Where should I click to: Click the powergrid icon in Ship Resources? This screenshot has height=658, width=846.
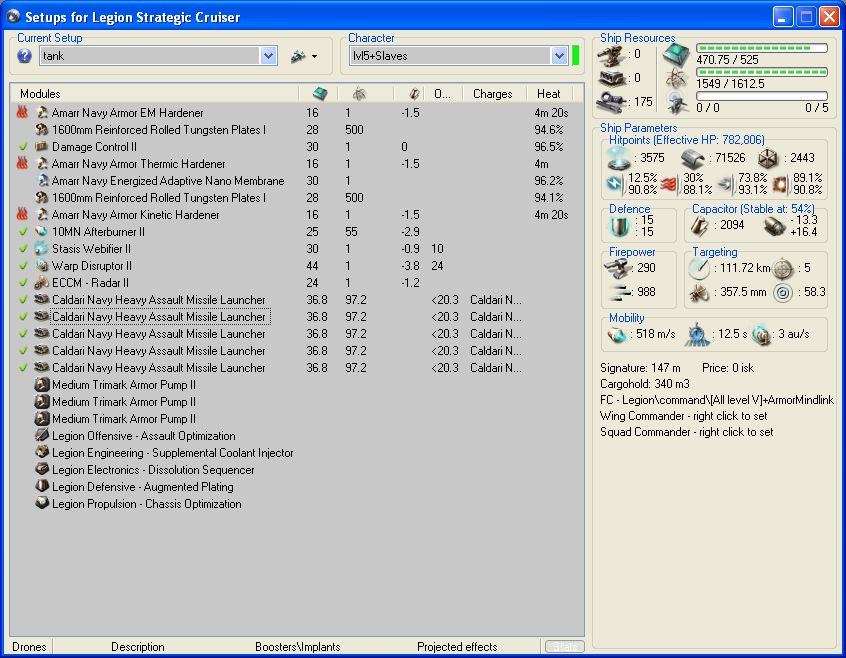[676, 80]
